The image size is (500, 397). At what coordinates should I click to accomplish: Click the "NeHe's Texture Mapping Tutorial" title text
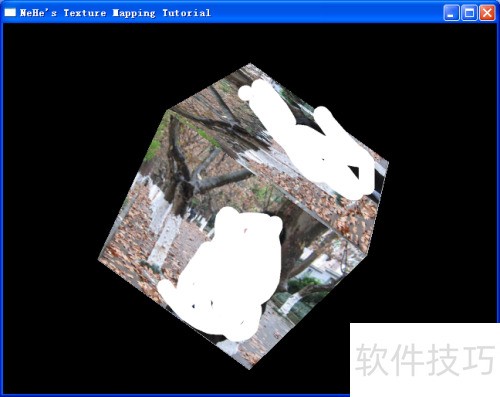(115, 13)
